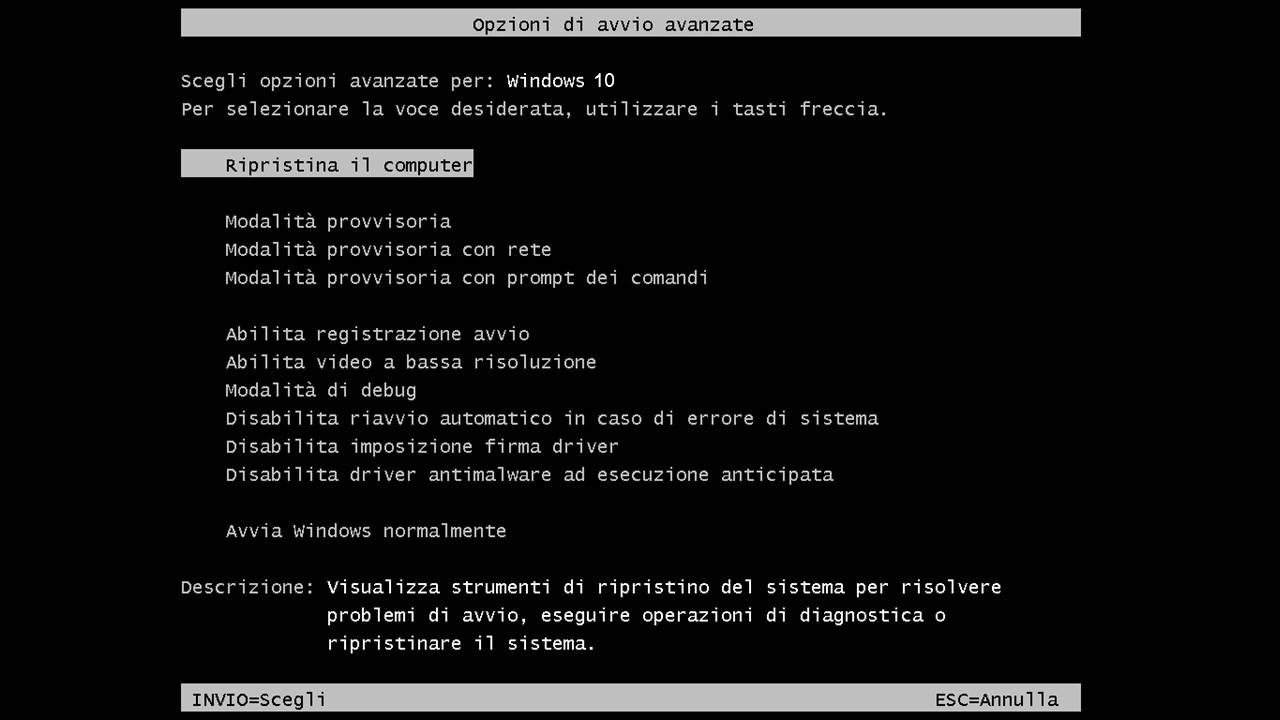Click the arrow-keys instruction line (tasti freccia)
Image resolution: width=1280 pixels, height=720 pixels.
(534, 109)
